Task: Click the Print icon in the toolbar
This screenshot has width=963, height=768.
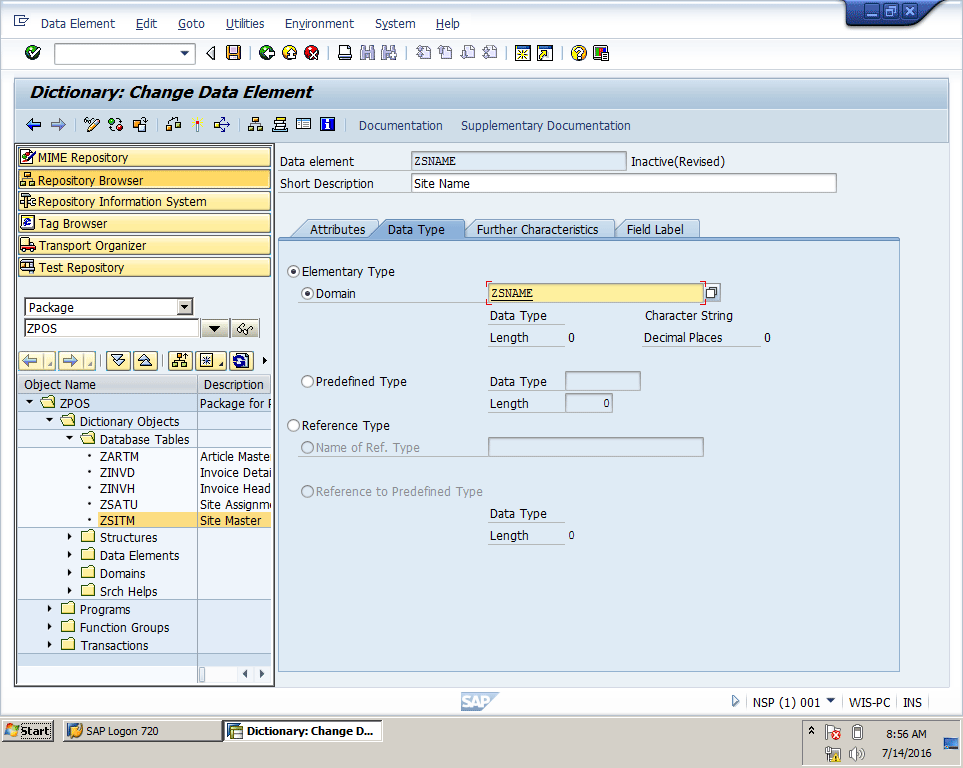Action: (344, 53)
